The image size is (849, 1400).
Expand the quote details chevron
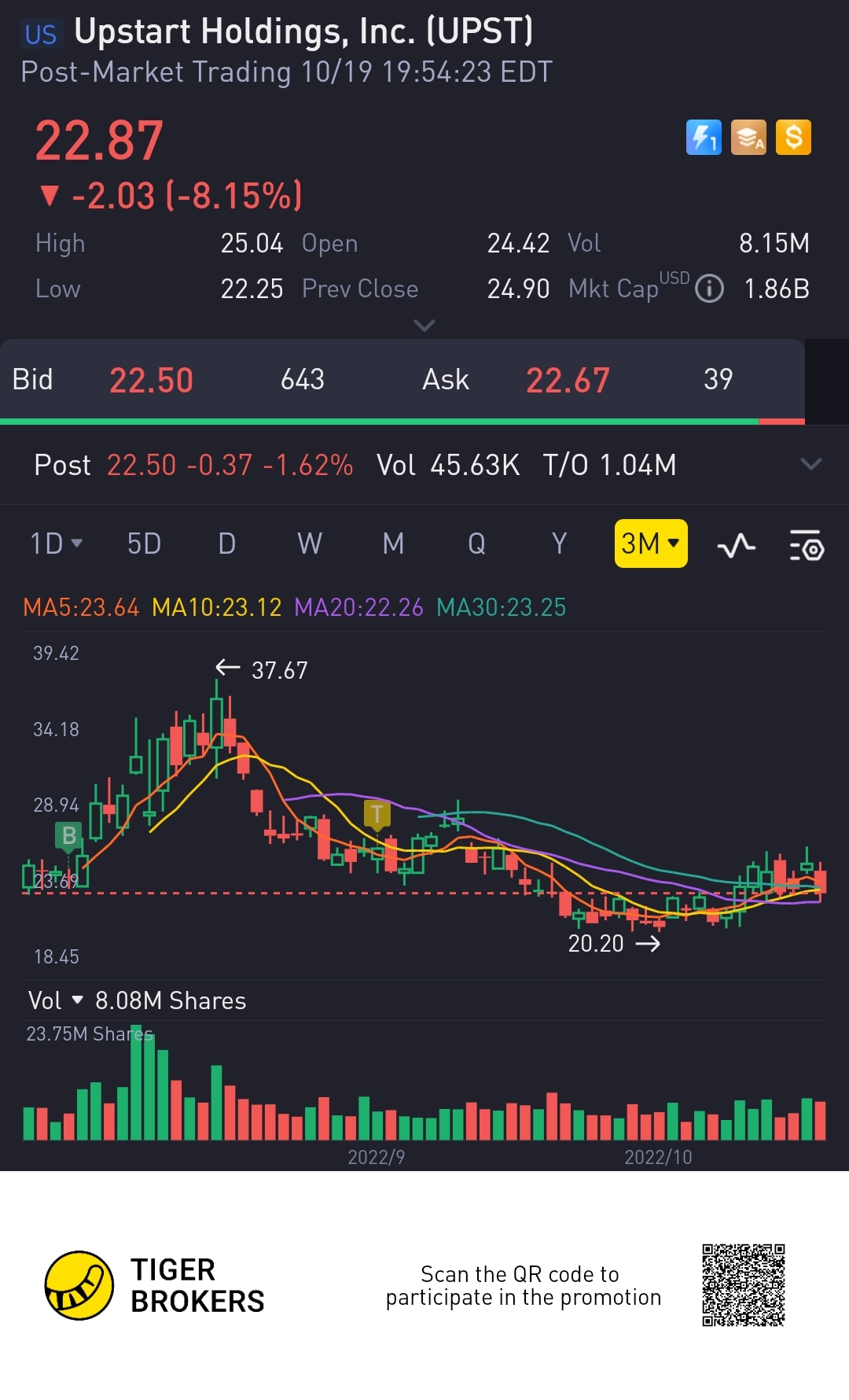coord(424,325)
